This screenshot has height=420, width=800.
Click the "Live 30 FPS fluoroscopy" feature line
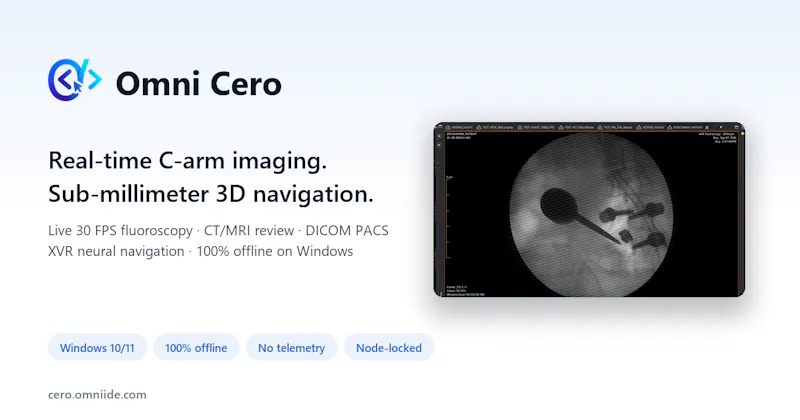120,231
